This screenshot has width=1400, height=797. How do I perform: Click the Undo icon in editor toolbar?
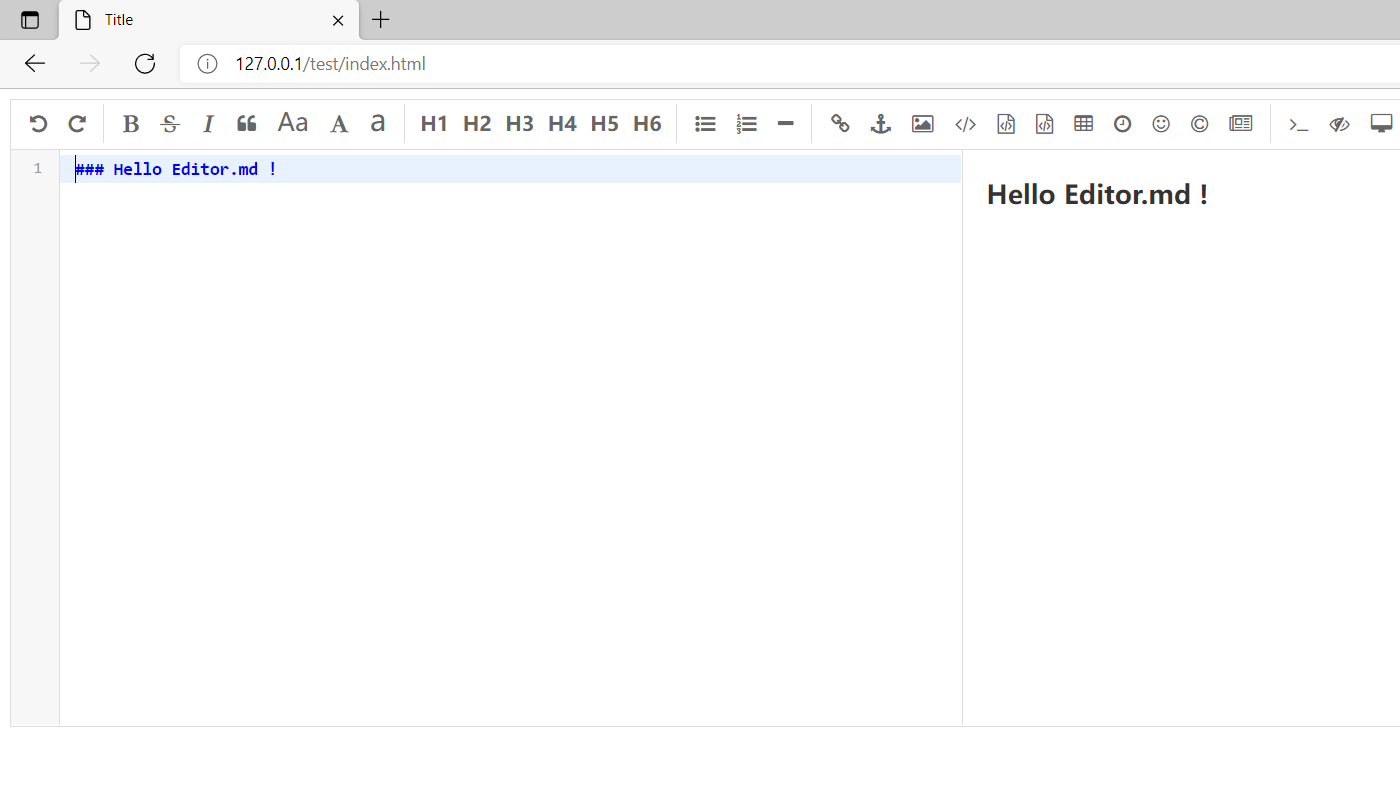tap(38, 124)
